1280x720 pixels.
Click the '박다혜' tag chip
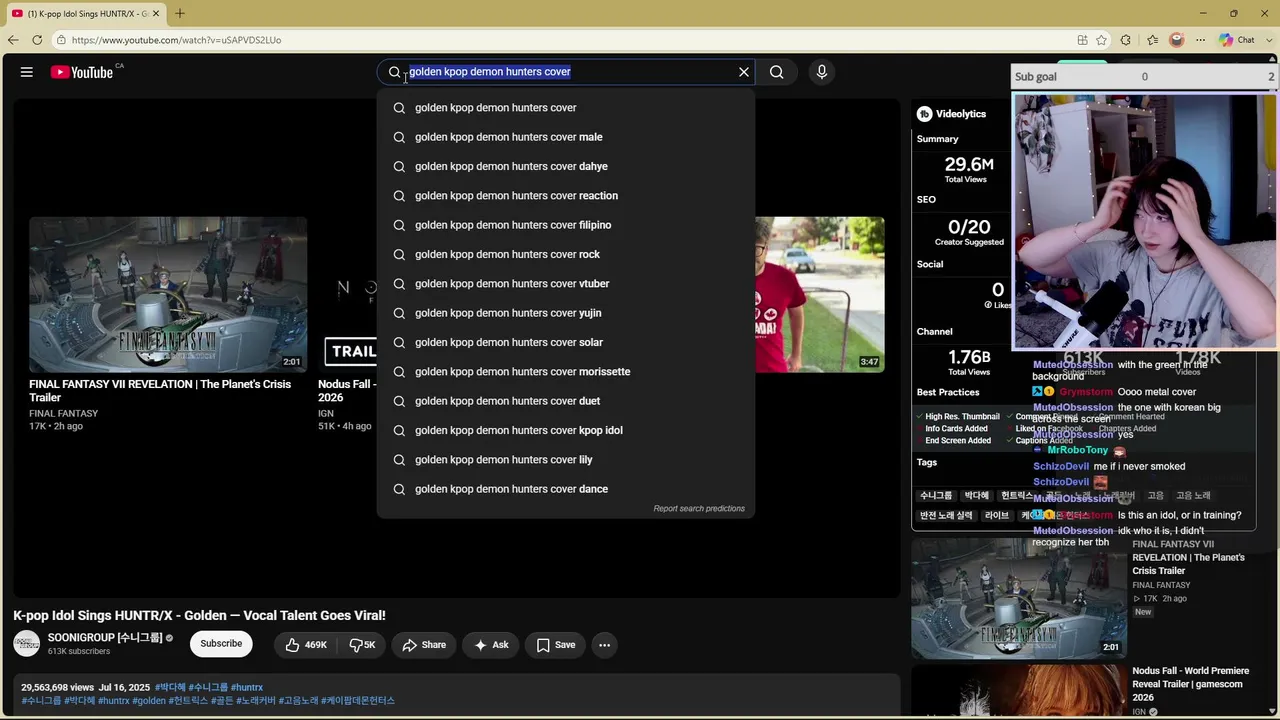coord(976,495)
